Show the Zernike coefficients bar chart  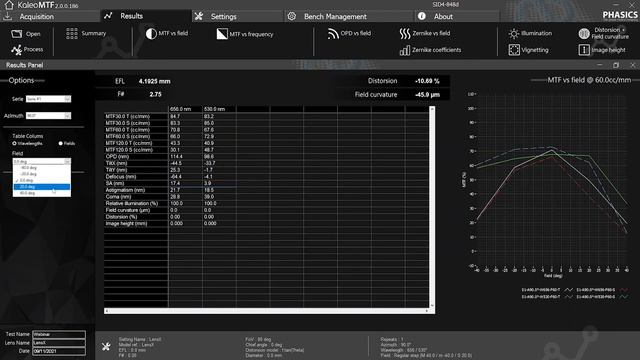click(431, 50)
